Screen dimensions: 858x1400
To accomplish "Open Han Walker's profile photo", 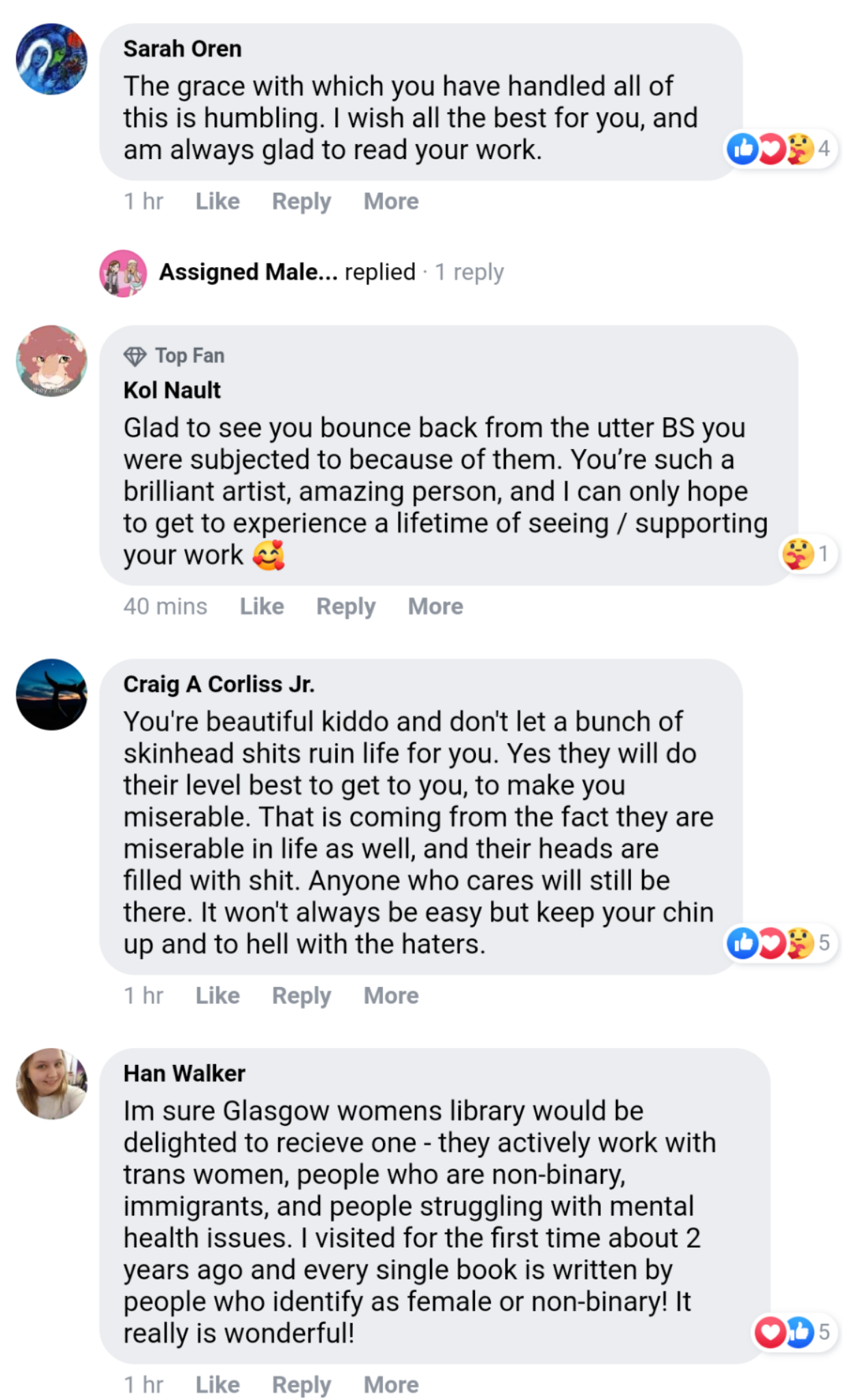I will (52, 1083).
